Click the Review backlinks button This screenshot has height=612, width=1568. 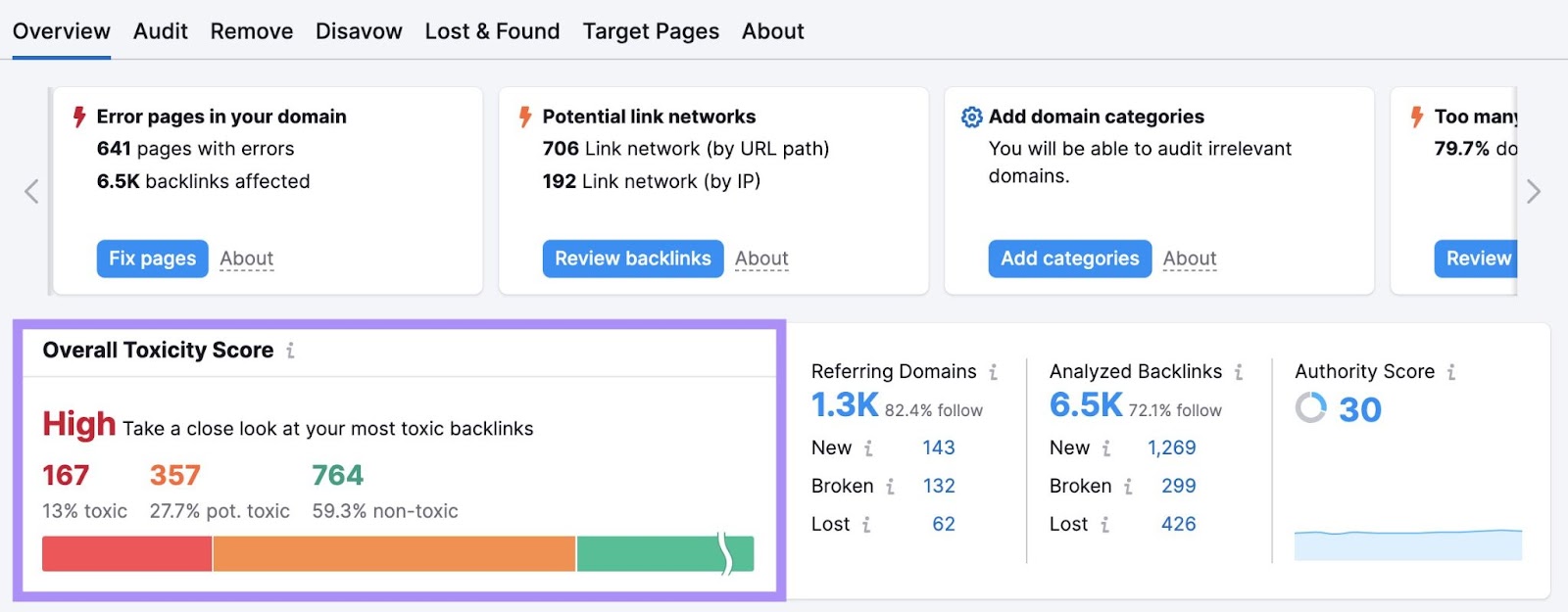click(632, 259)
